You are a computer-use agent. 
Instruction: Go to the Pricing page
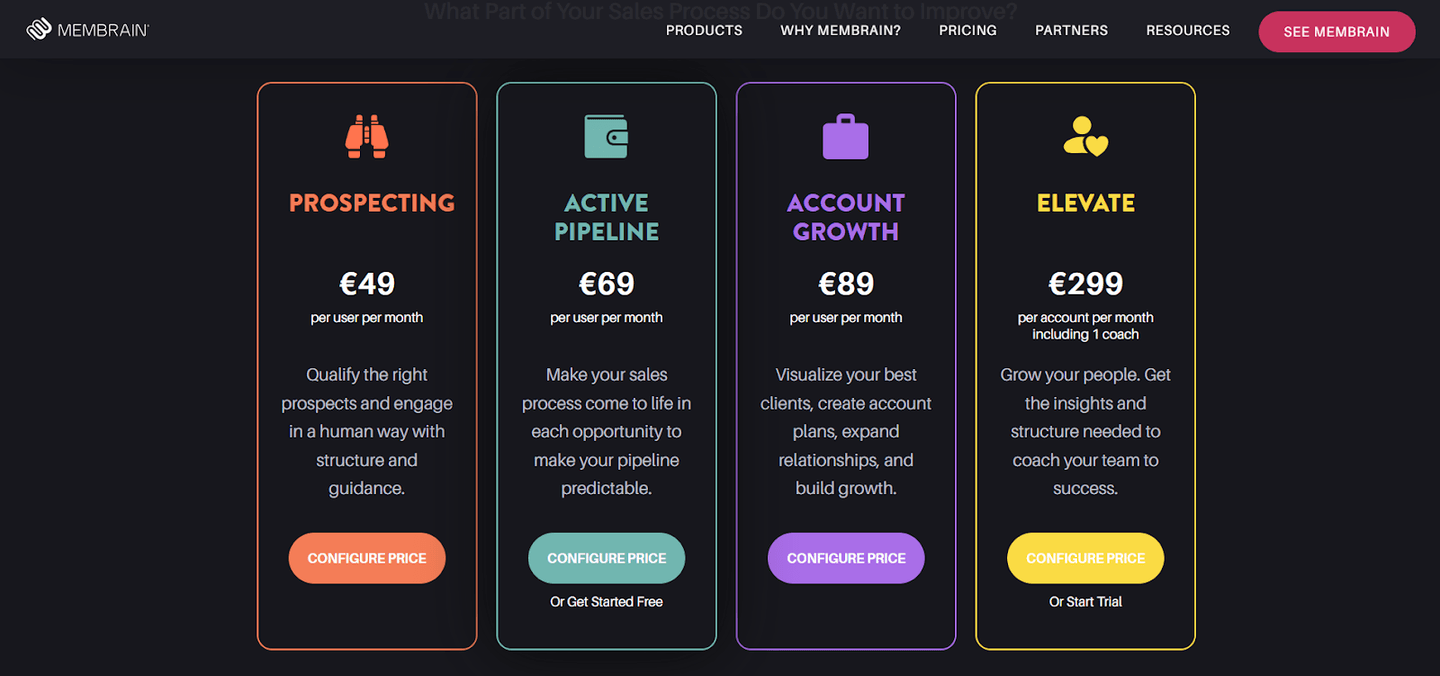click(x=968, y=30)
